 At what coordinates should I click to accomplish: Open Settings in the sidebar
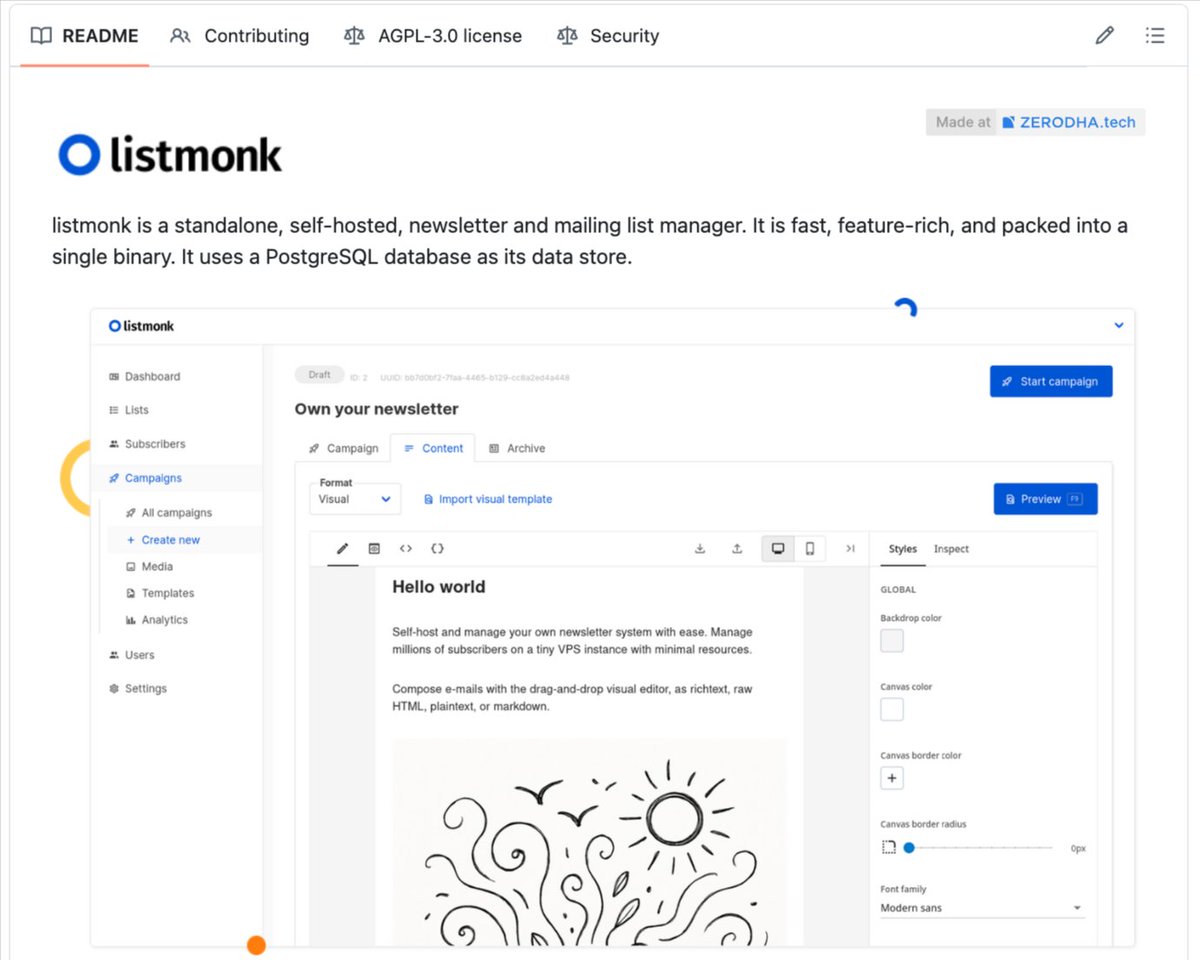[x=138, y=689]
